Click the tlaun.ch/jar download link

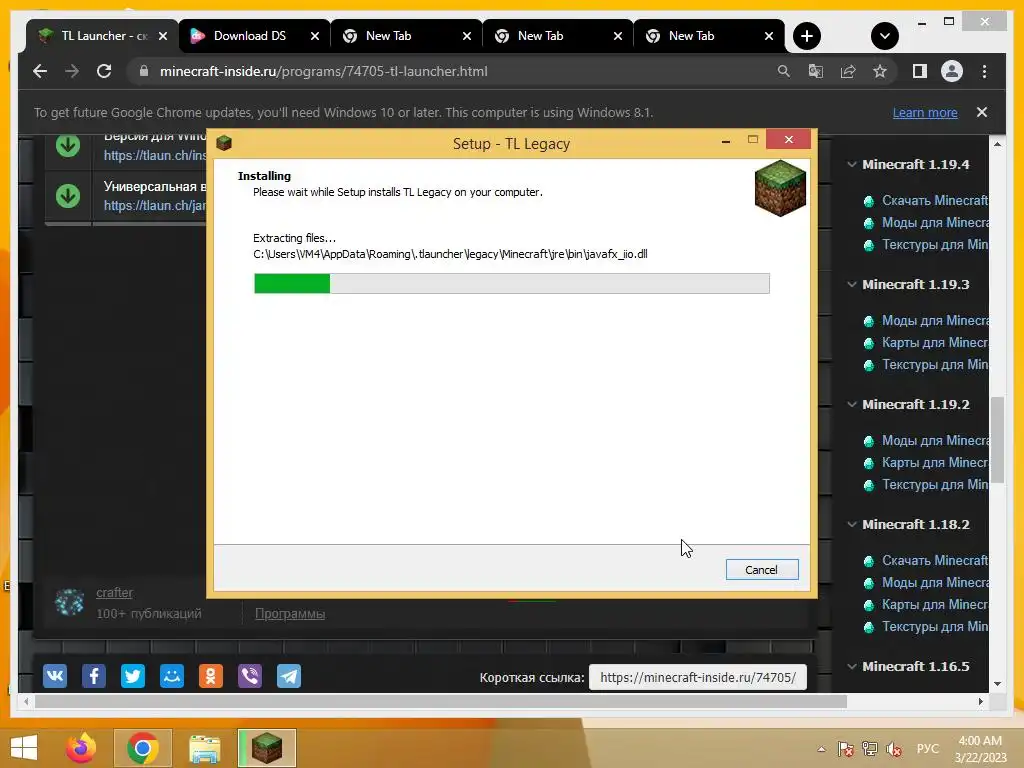pyautogui.click(x=155, y=205)
